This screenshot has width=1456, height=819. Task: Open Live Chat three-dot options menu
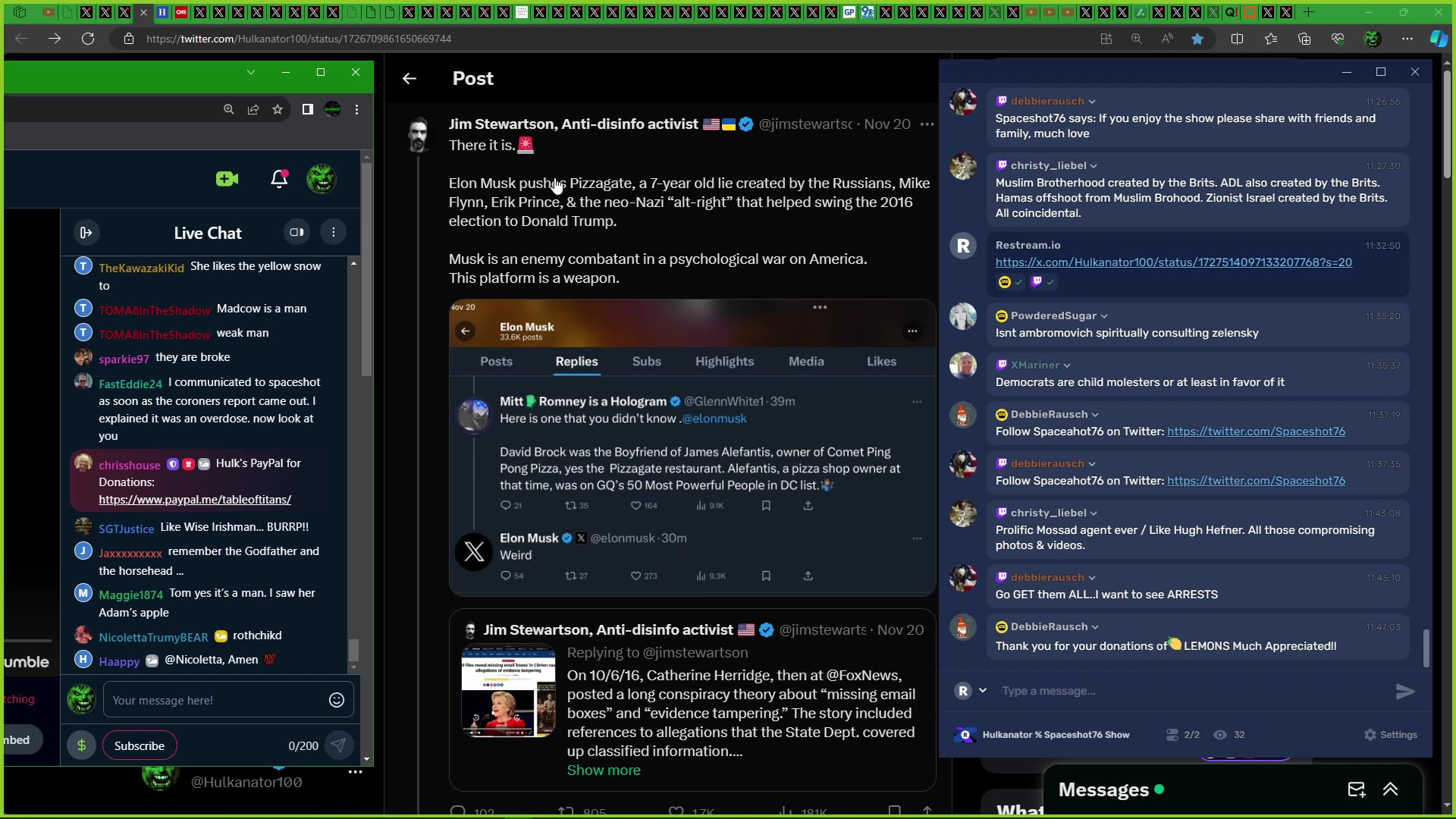[334, 232]
